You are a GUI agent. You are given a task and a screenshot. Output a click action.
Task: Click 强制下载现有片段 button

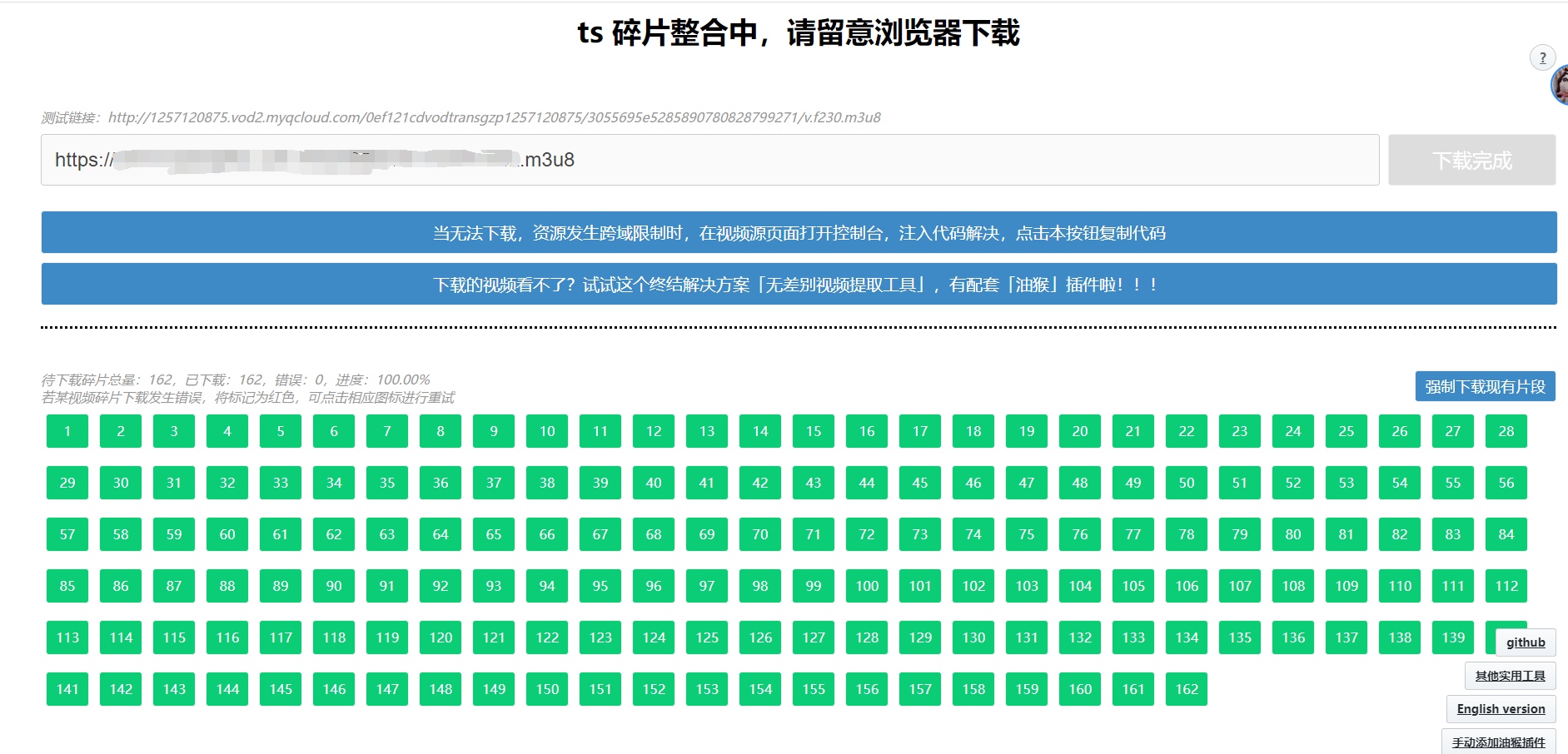(1484, 385)
